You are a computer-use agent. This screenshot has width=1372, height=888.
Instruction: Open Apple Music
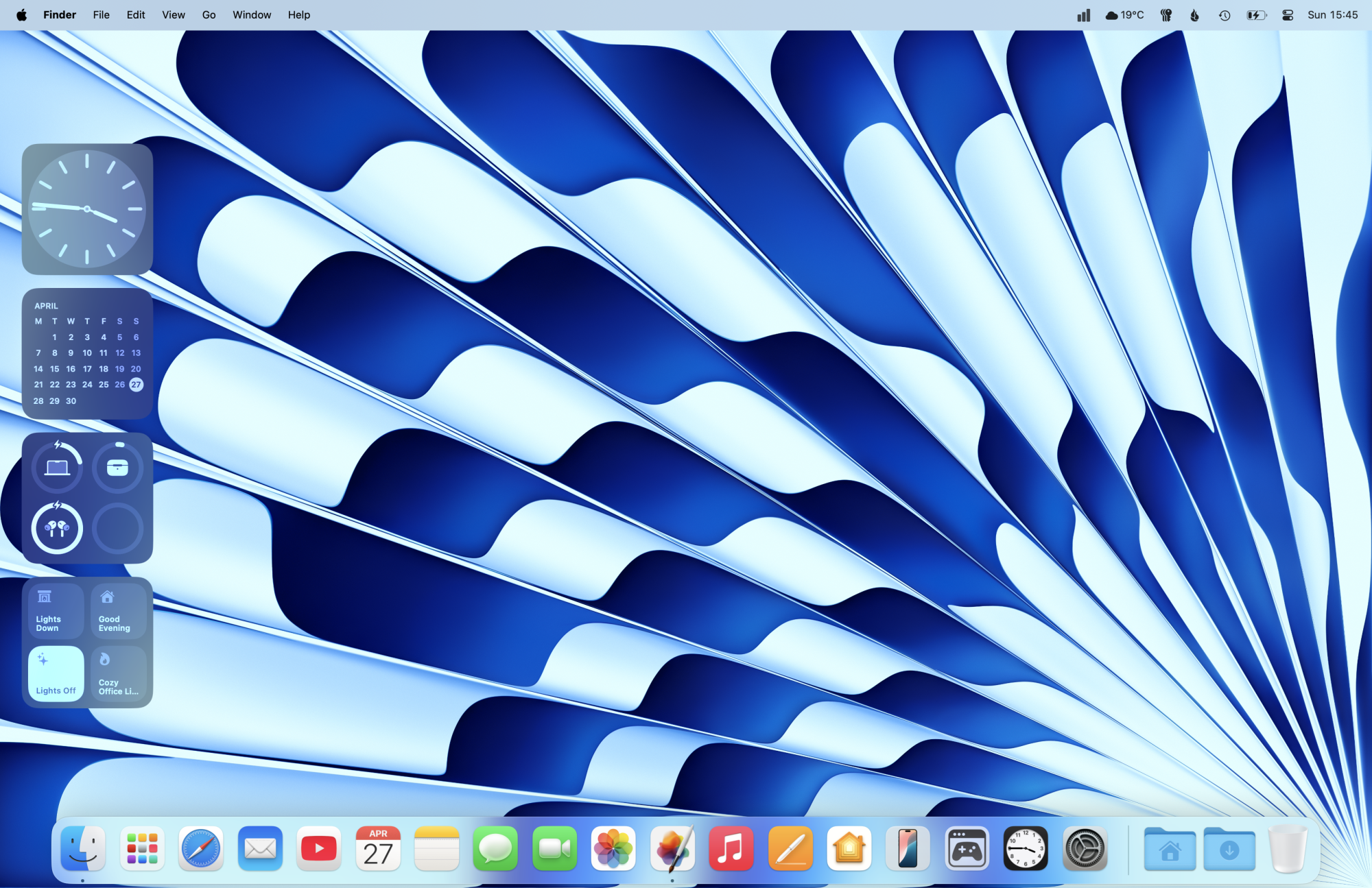731,849
